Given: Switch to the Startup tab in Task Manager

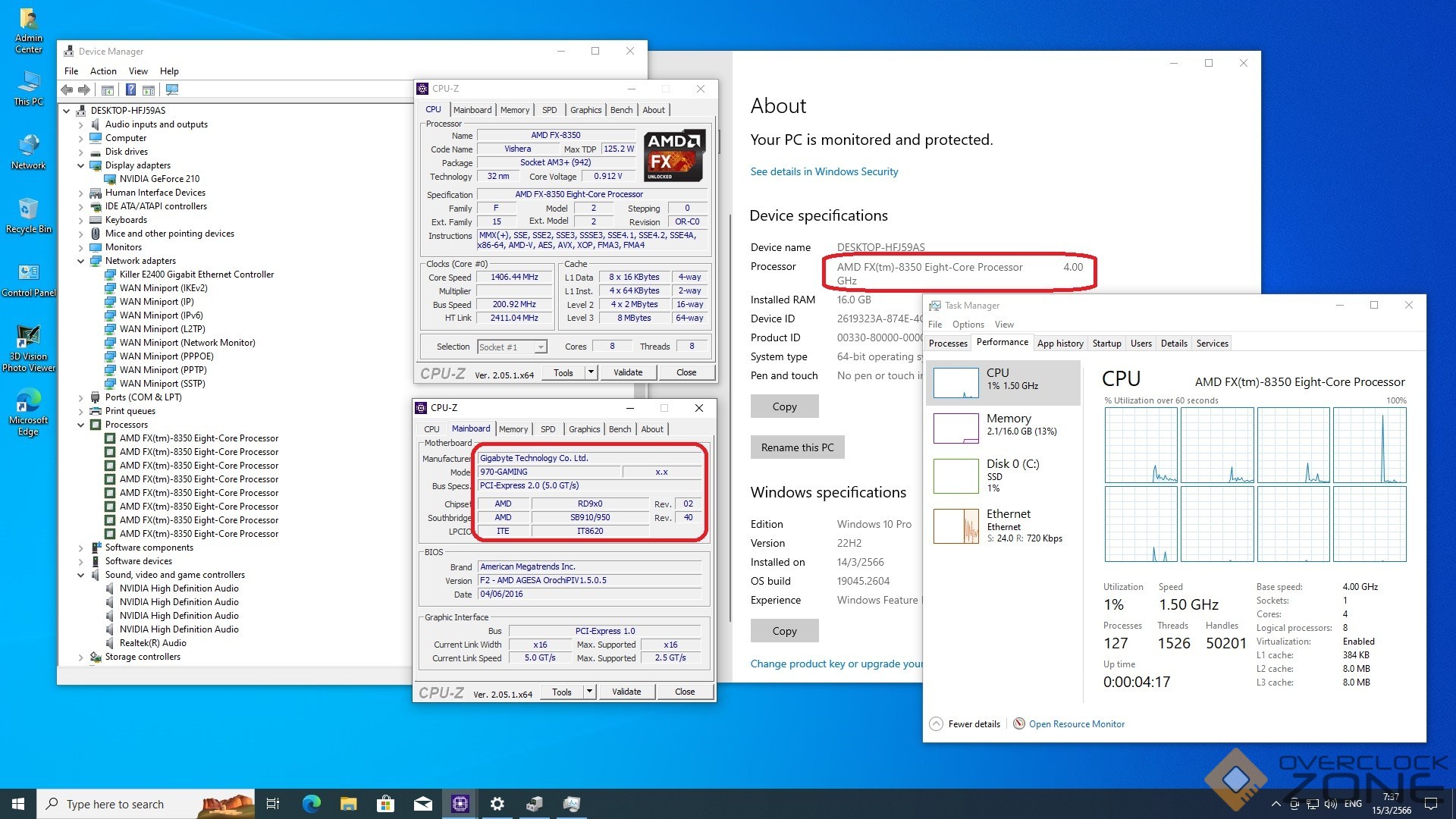Looking at the screenshot, I should pyautogui.click(x=1106, y=344).
